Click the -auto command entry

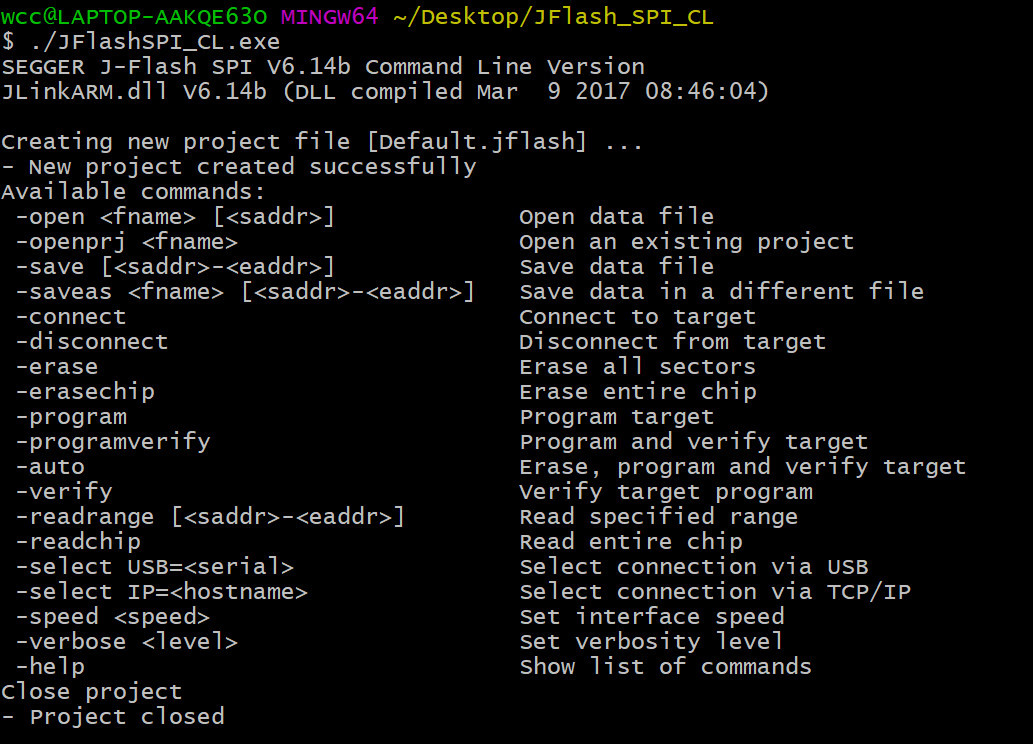pos(50,467)
